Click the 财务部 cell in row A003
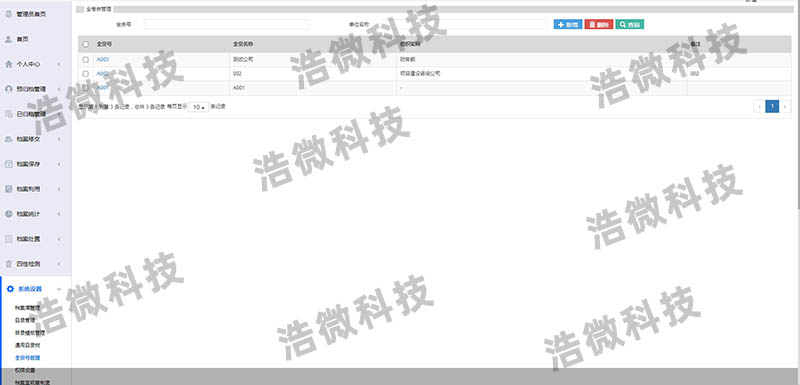800x385 pixels. point(408,60)
